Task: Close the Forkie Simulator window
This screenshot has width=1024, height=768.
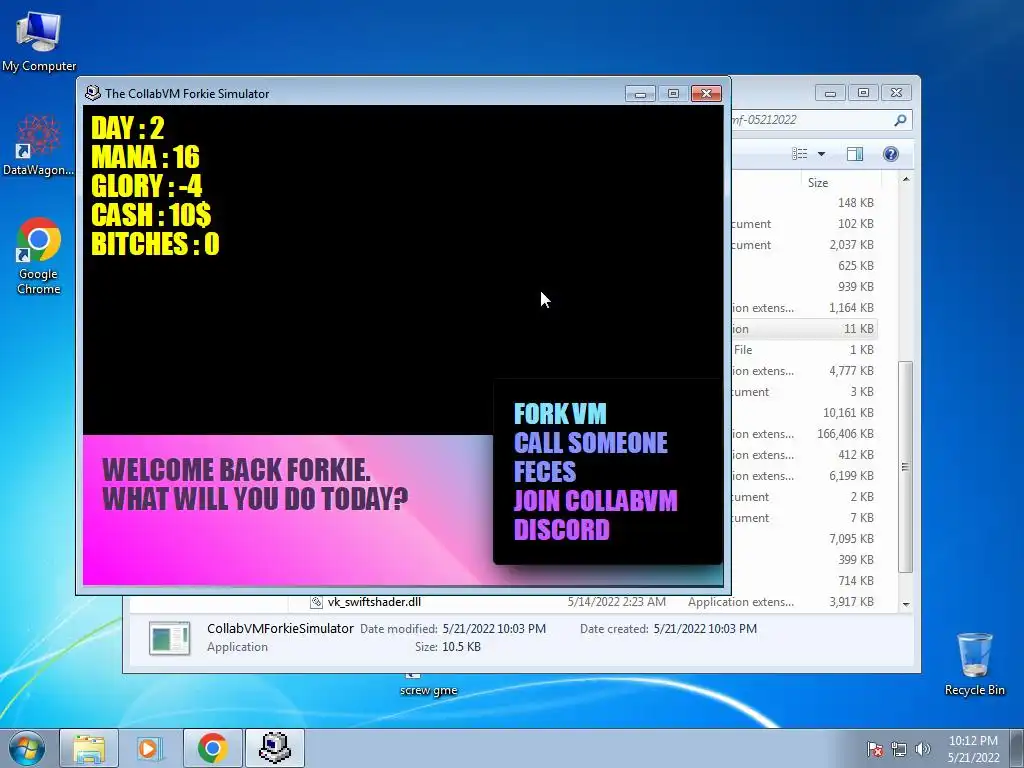Action: tap(707, 93)
